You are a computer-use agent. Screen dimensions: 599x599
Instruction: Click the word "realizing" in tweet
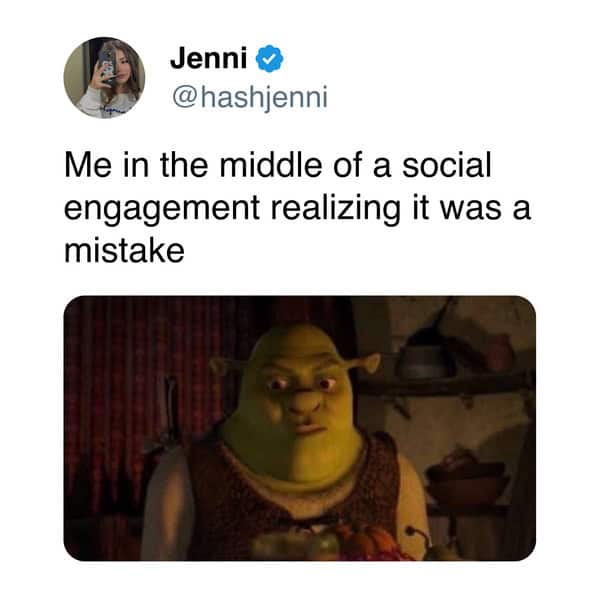336,209
